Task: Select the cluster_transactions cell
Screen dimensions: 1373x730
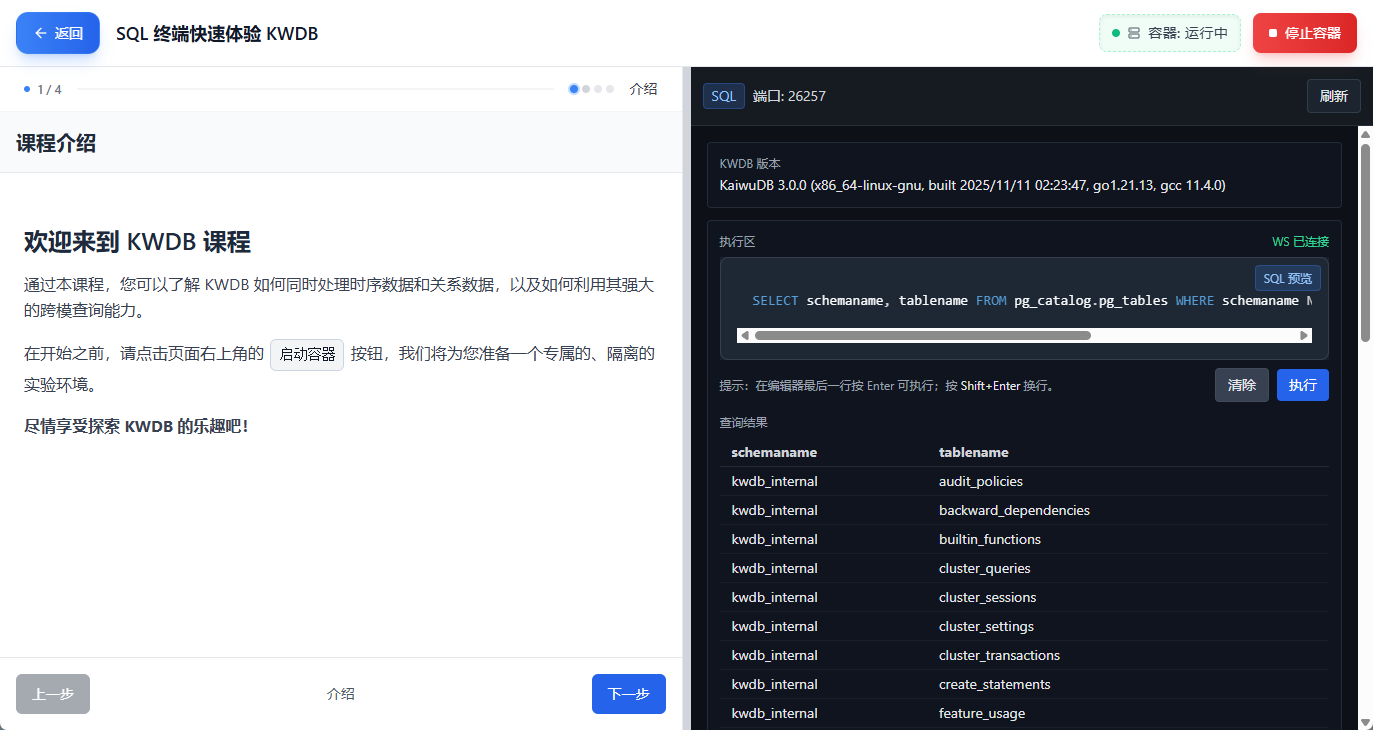Action: 999,655
